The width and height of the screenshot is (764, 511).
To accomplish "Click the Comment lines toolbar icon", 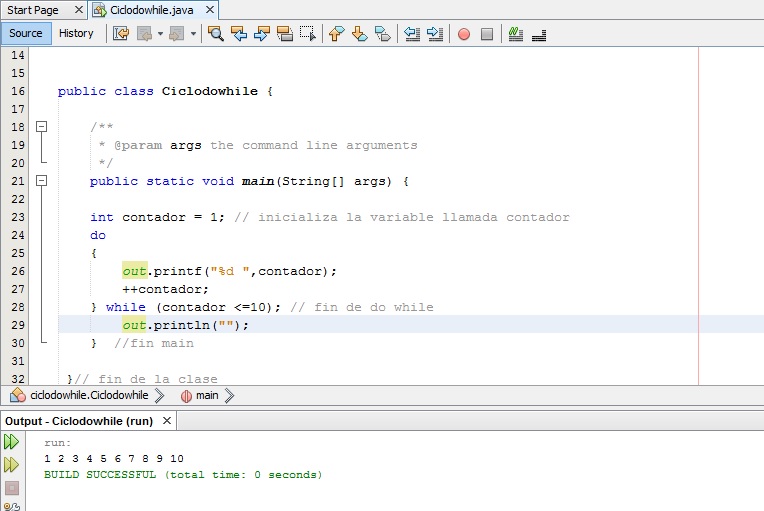I will point(516,33).
